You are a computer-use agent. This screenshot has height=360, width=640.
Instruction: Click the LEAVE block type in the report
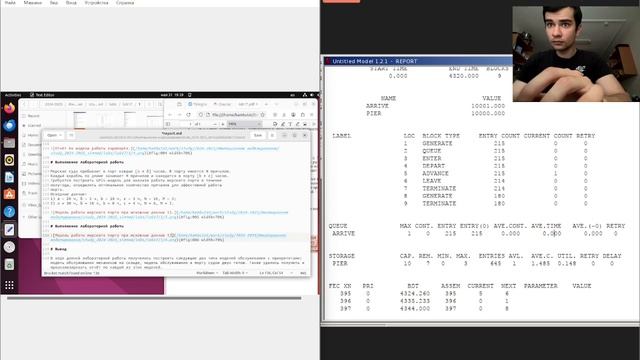pyautogui.click(x=431, y=180)
